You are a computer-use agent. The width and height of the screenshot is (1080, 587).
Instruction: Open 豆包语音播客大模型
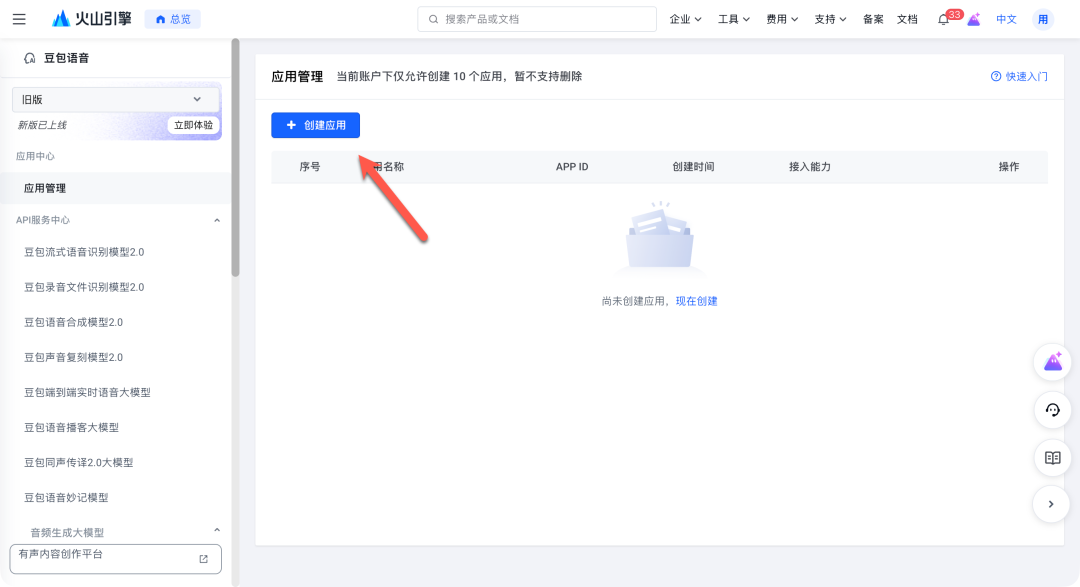point(72,428)
